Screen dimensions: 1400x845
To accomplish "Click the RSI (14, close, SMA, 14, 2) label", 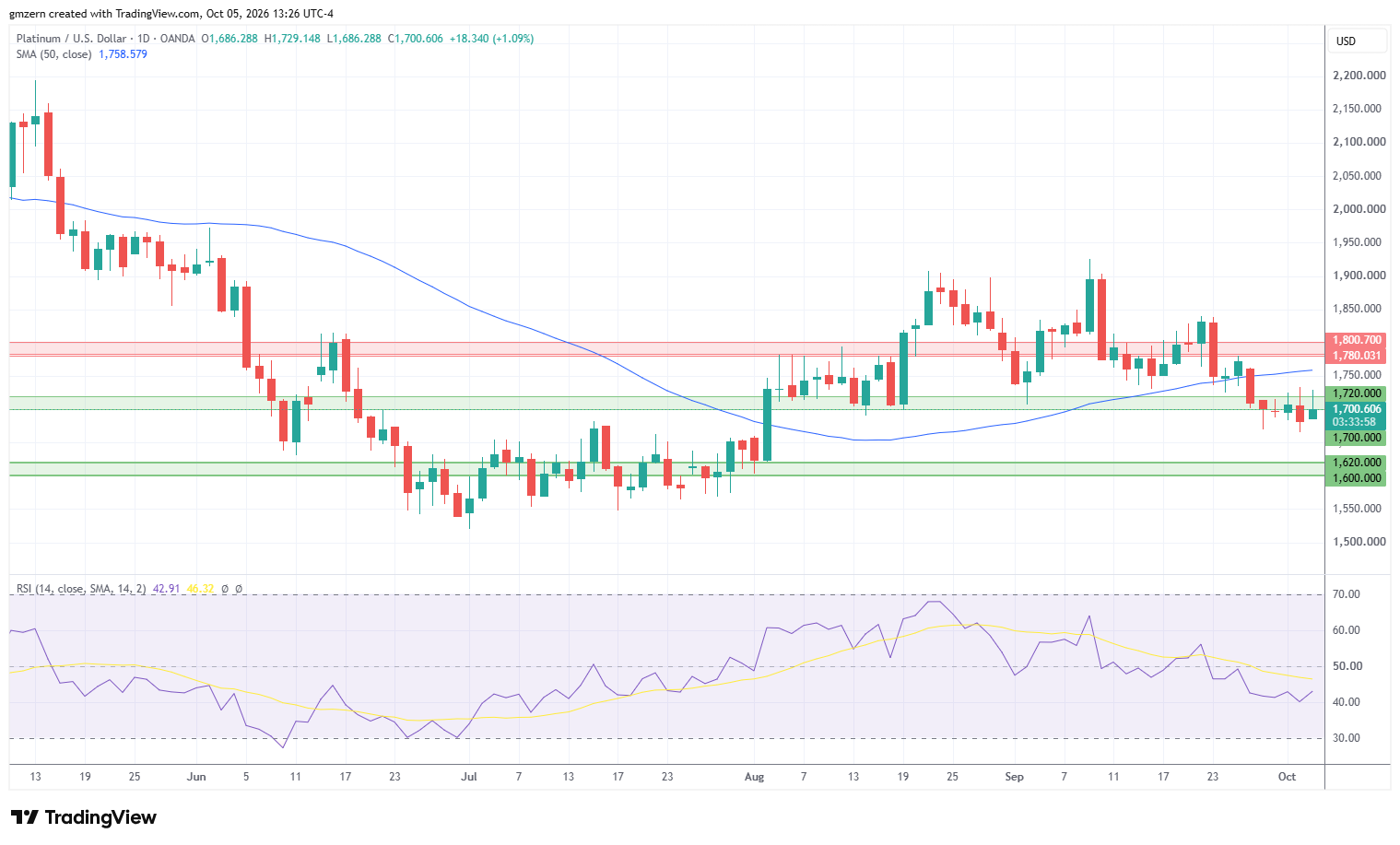I will 81,589.
